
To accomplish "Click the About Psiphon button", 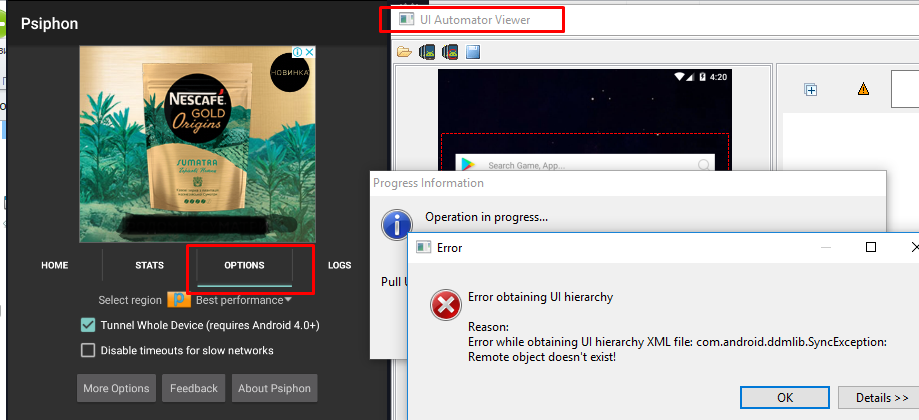I will [x=274, y=388].
